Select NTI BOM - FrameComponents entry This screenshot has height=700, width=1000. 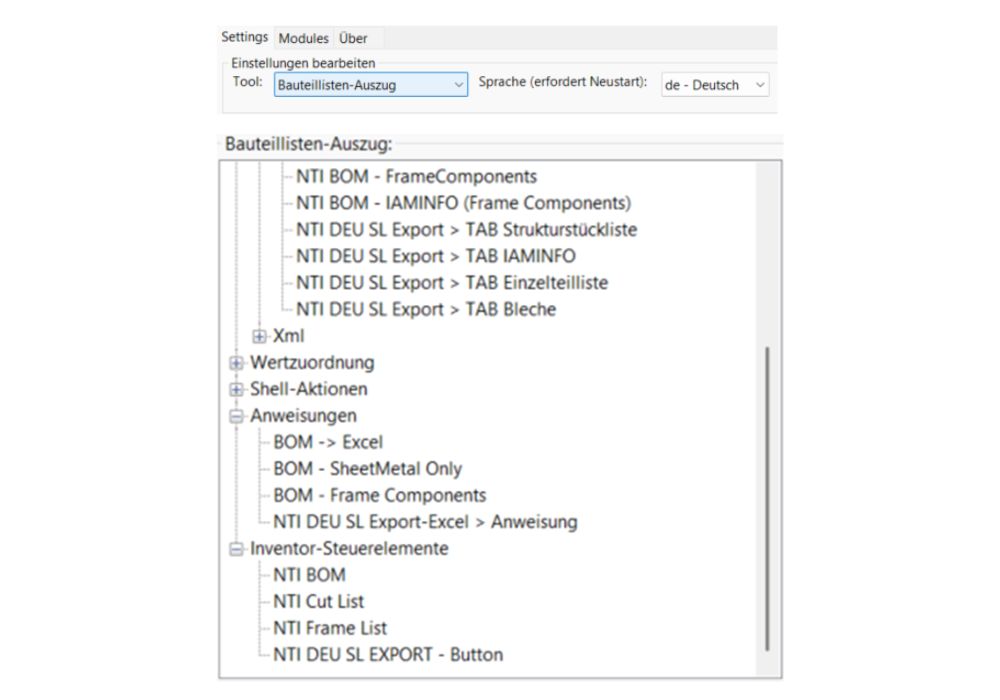[416, 176]
